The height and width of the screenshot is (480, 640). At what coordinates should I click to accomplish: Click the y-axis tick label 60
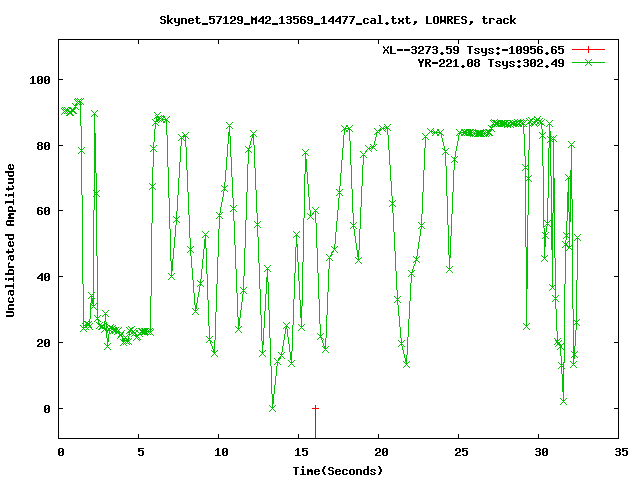click(x=43, y=211)
